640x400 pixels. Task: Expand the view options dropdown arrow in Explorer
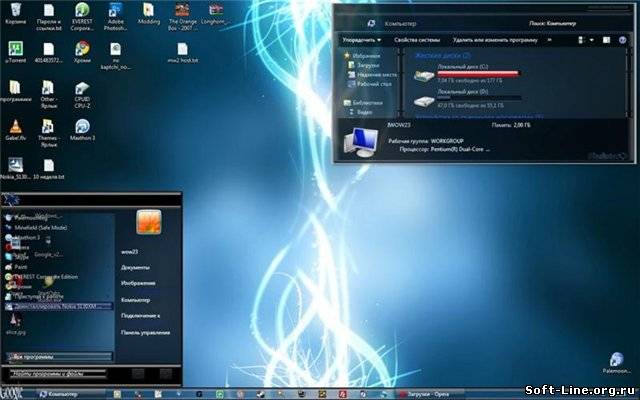[x=592, y=40]
